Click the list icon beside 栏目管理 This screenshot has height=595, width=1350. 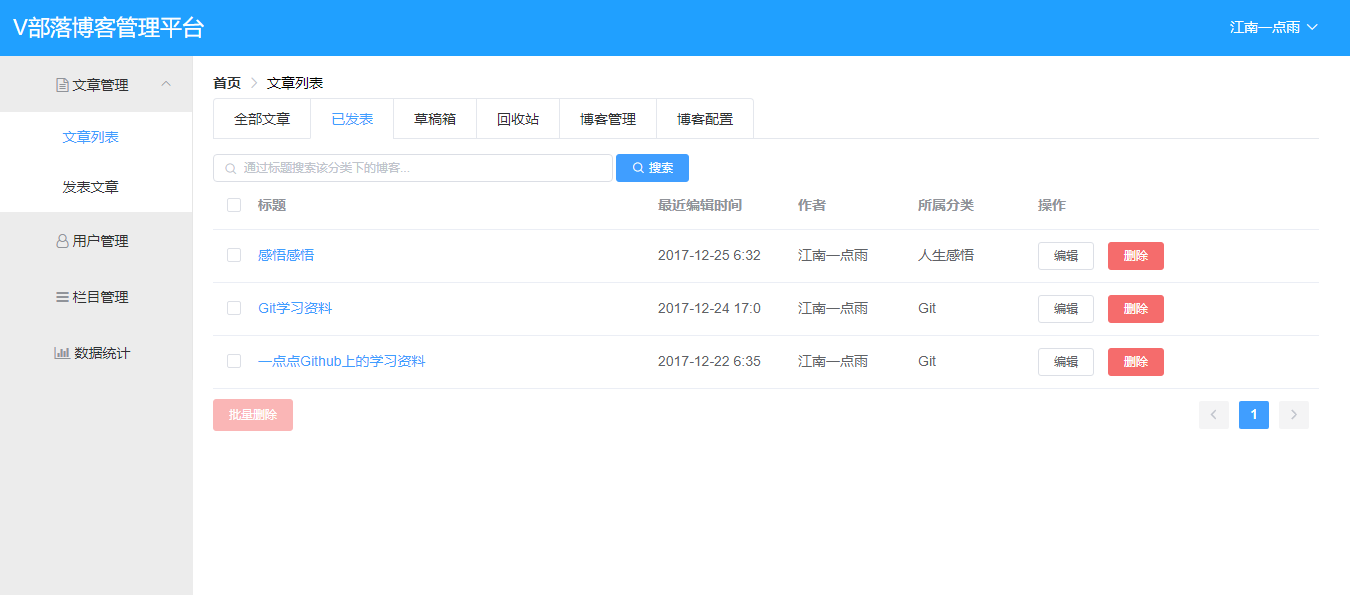click(x=62, y=297)
